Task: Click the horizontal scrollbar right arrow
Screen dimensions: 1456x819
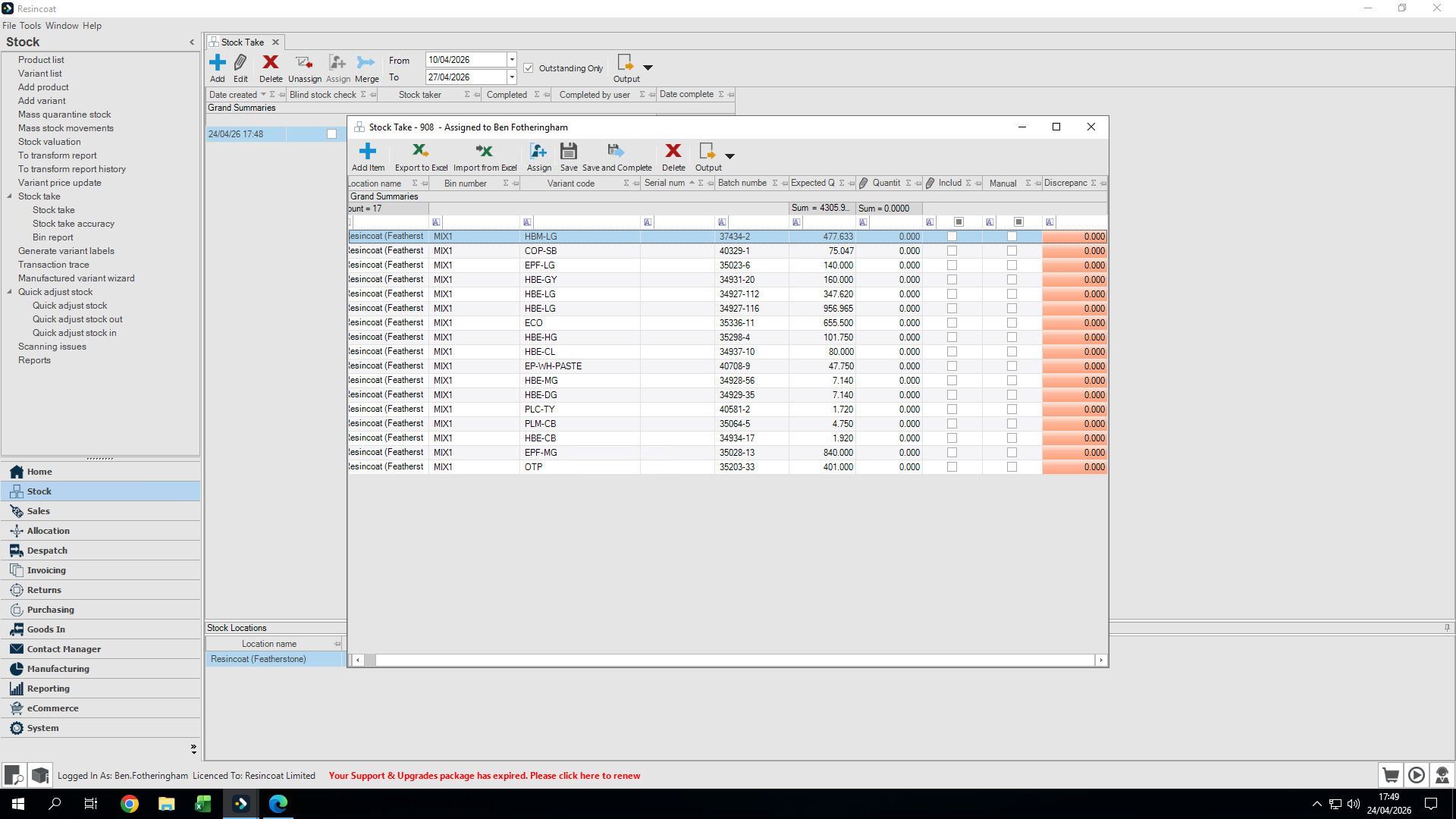Action: click(x=1101, y=661)
